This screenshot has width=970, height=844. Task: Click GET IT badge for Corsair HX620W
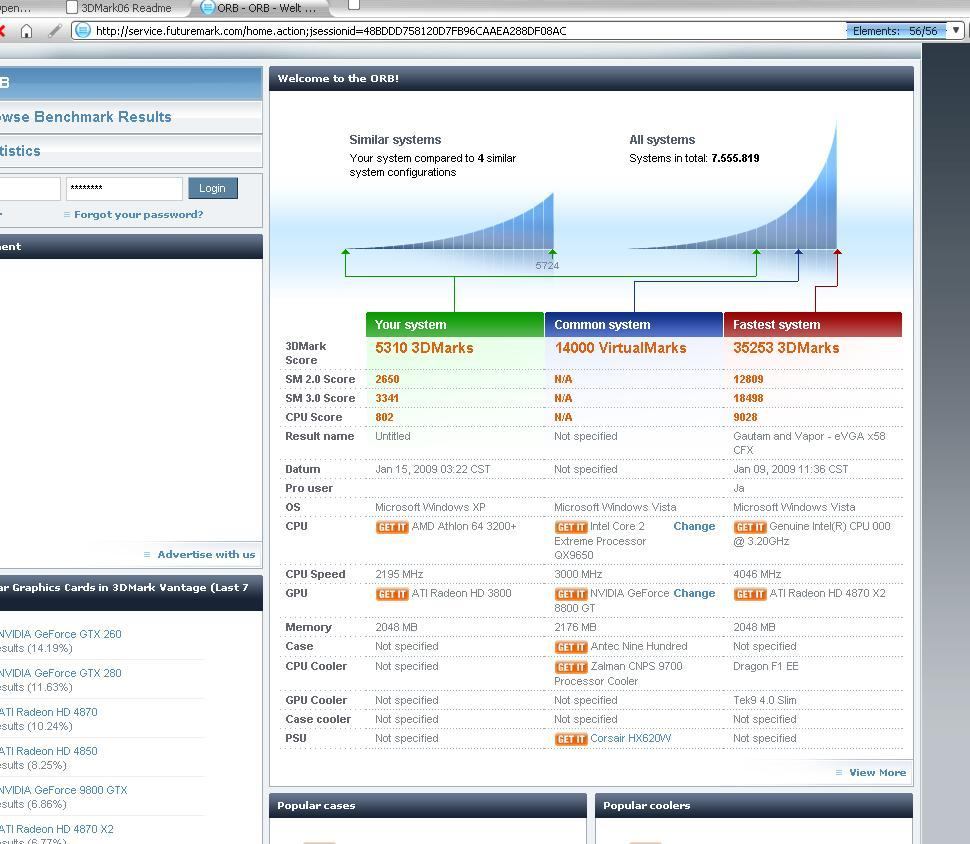pos(571,739)
